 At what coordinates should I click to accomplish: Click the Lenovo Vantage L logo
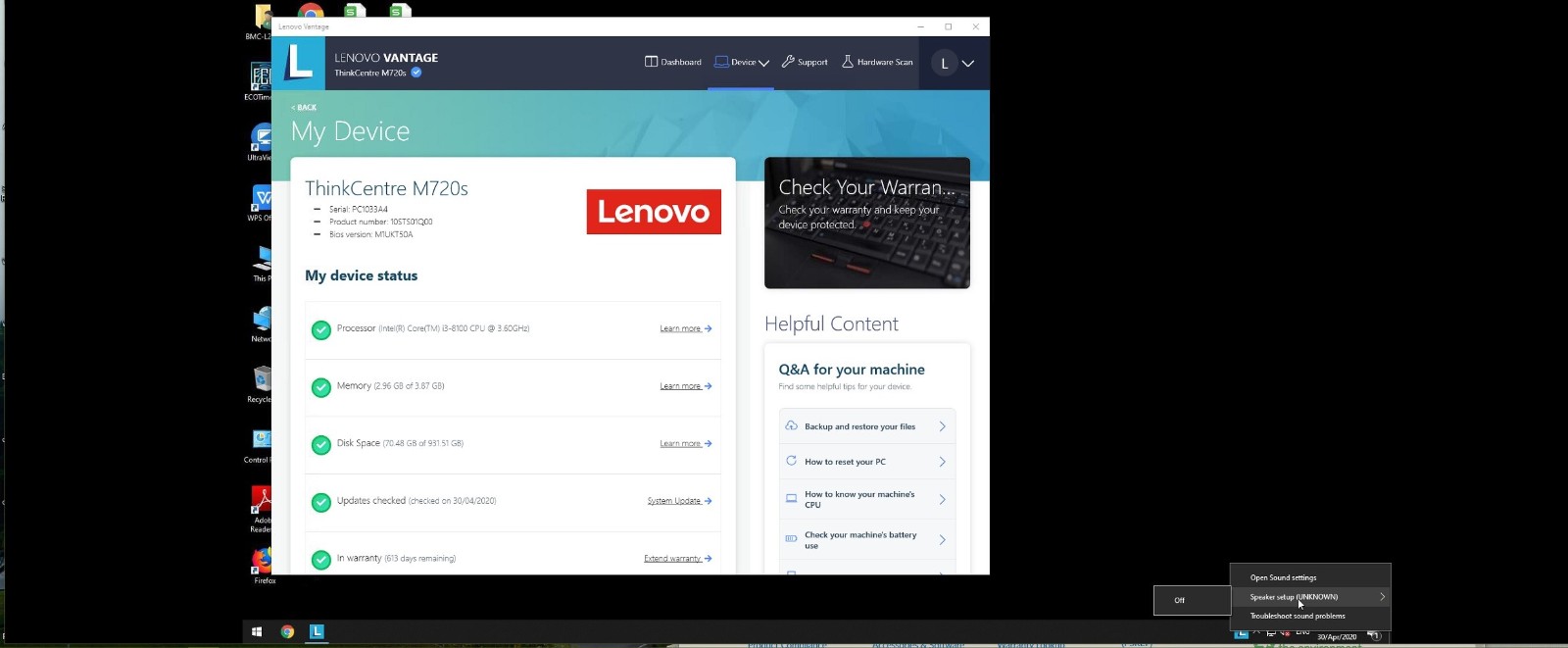298,63
